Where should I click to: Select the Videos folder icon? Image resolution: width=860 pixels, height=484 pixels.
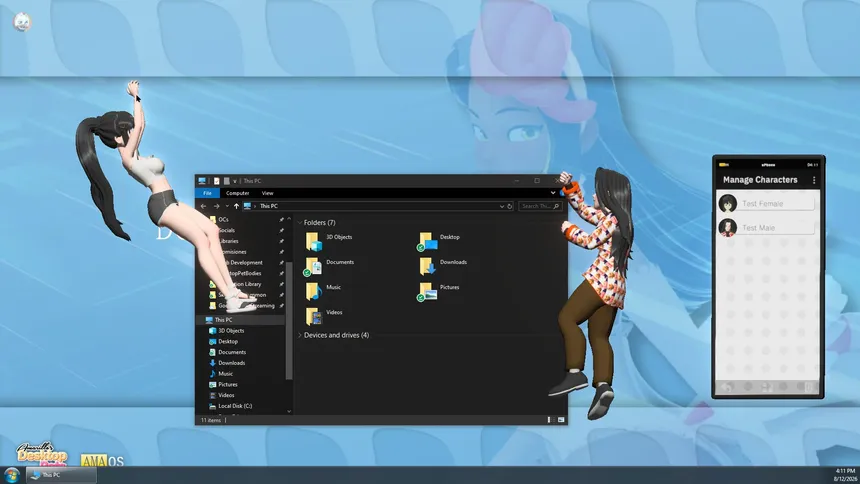point(314,316)
